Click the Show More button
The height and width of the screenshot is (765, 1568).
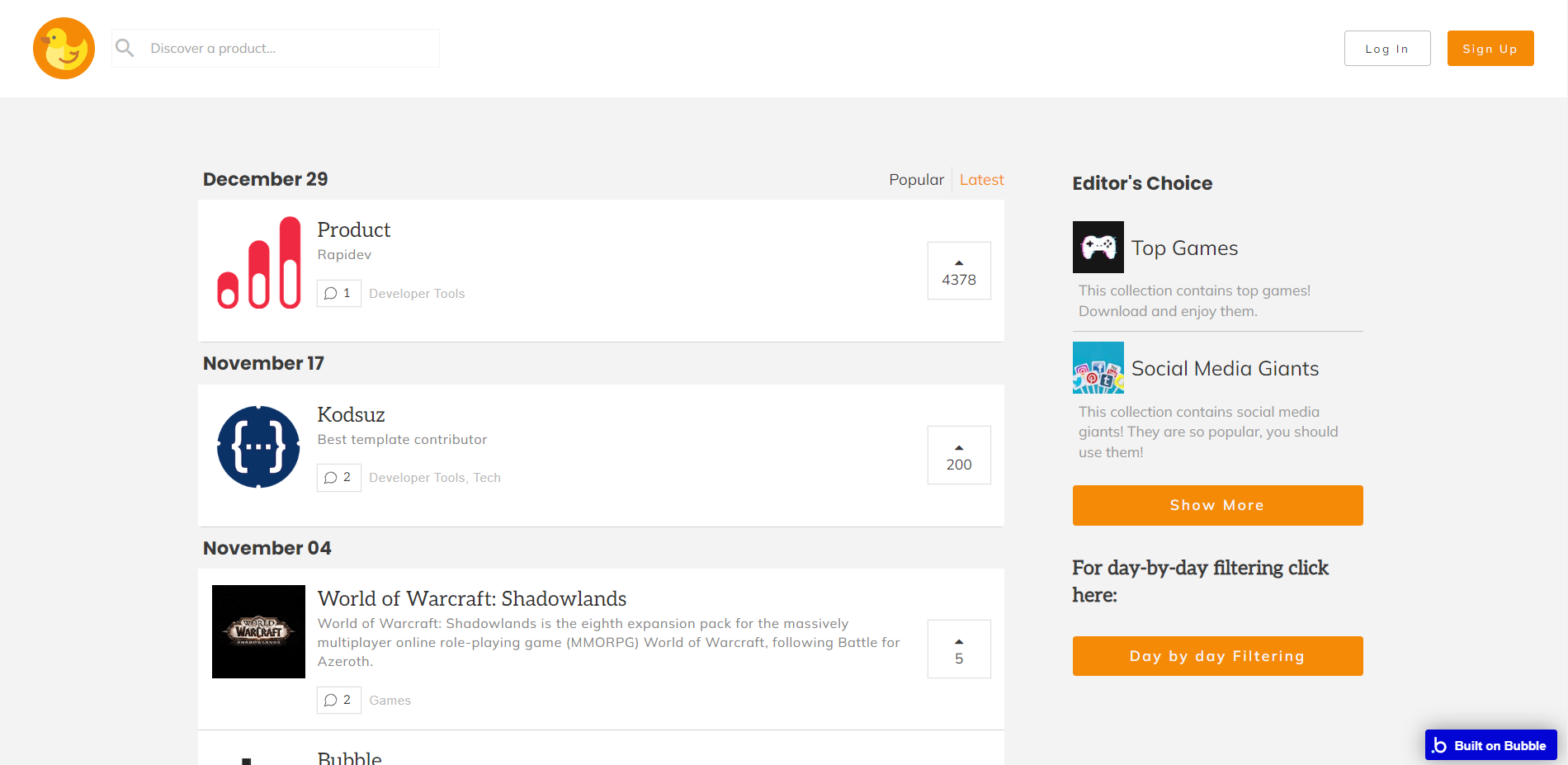(x=1217, y=505)
